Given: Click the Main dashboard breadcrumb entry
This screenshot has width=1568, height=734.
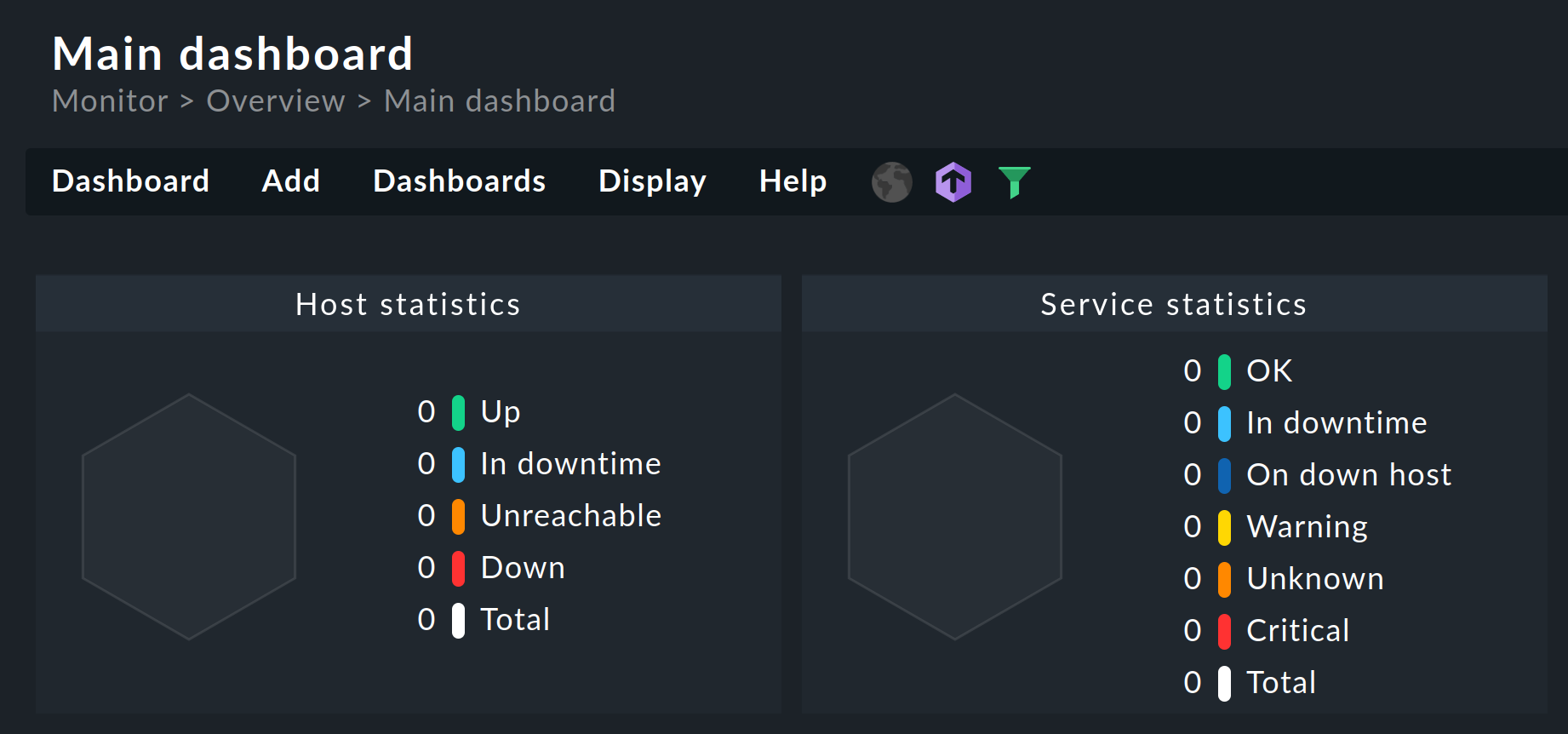Looking at the screenshot, I should point(500,101).
